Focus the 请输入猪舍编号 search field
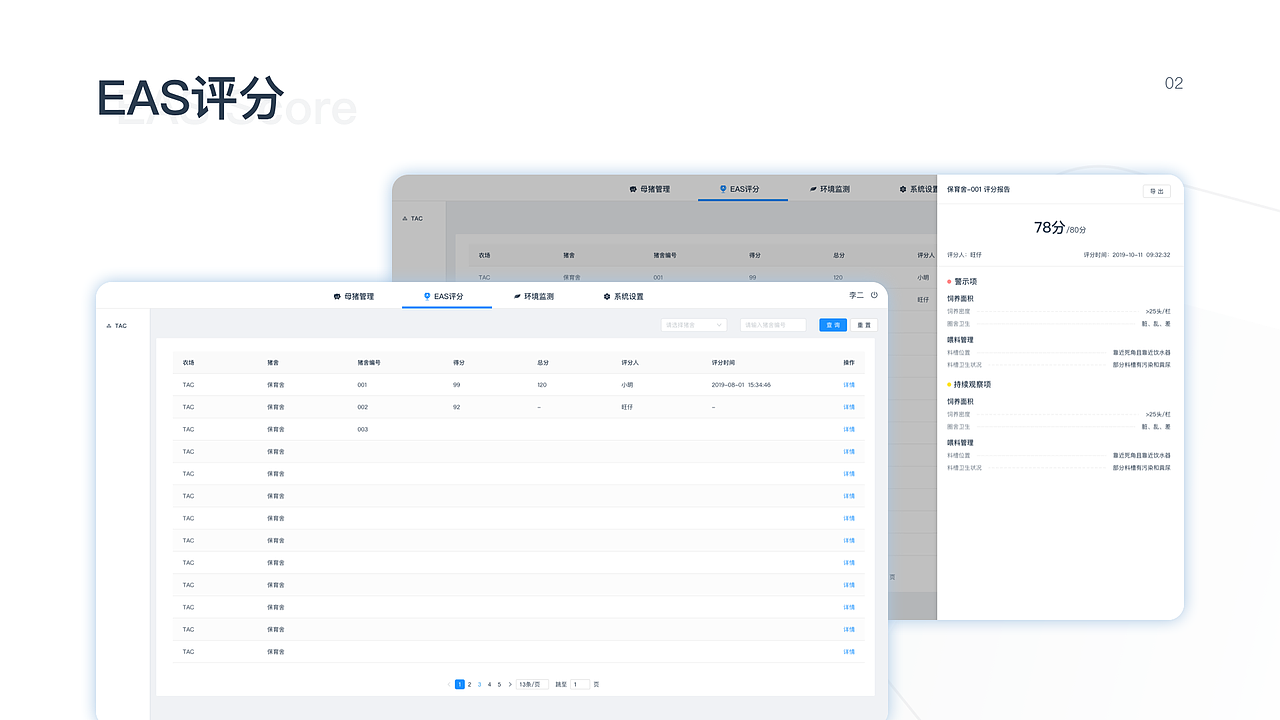This screenshot has width=1280, height=720. pos(773,325)
